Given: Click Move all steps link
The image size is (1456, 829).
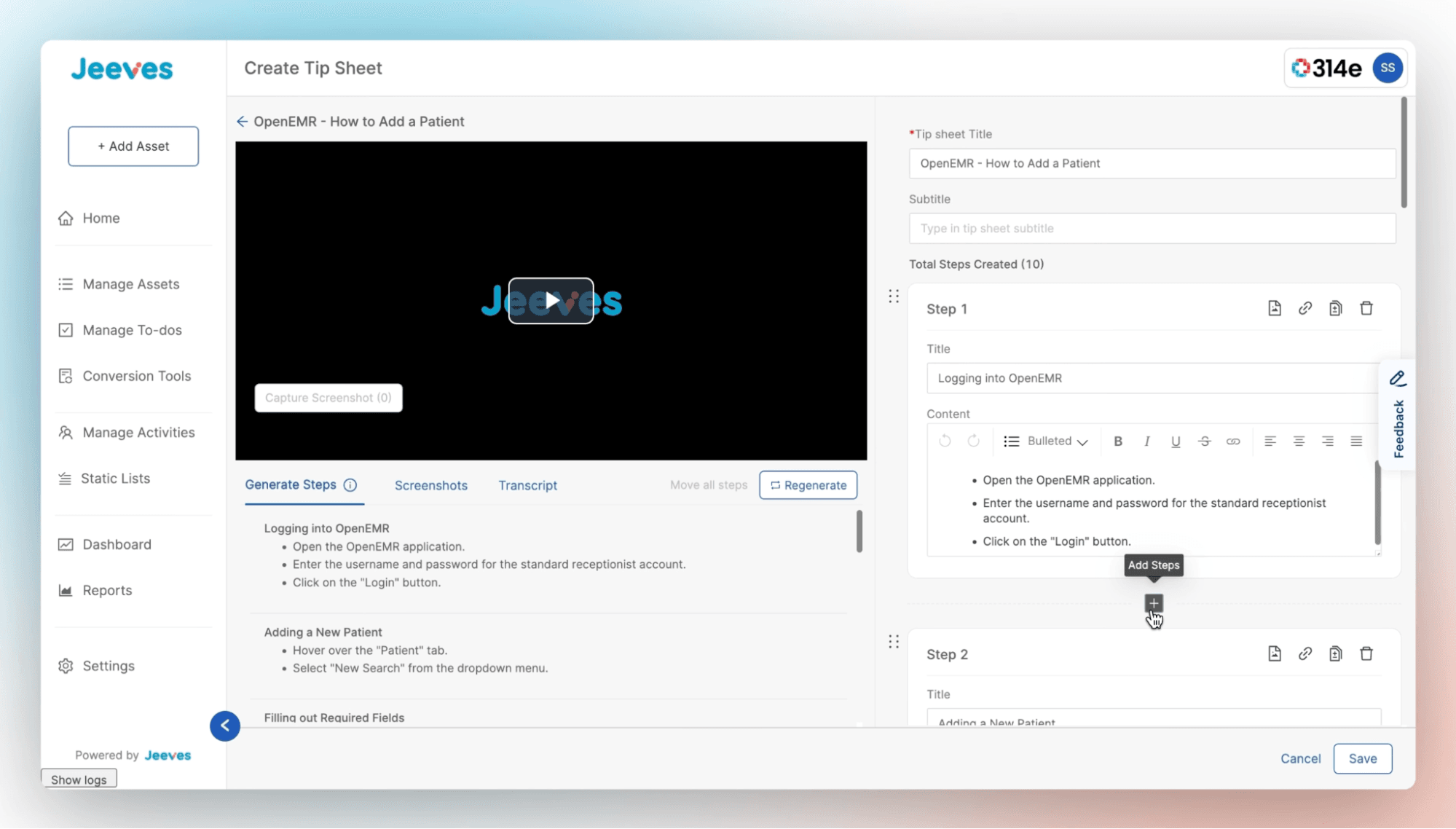Looking at the screenshot, I should [709, 485].
